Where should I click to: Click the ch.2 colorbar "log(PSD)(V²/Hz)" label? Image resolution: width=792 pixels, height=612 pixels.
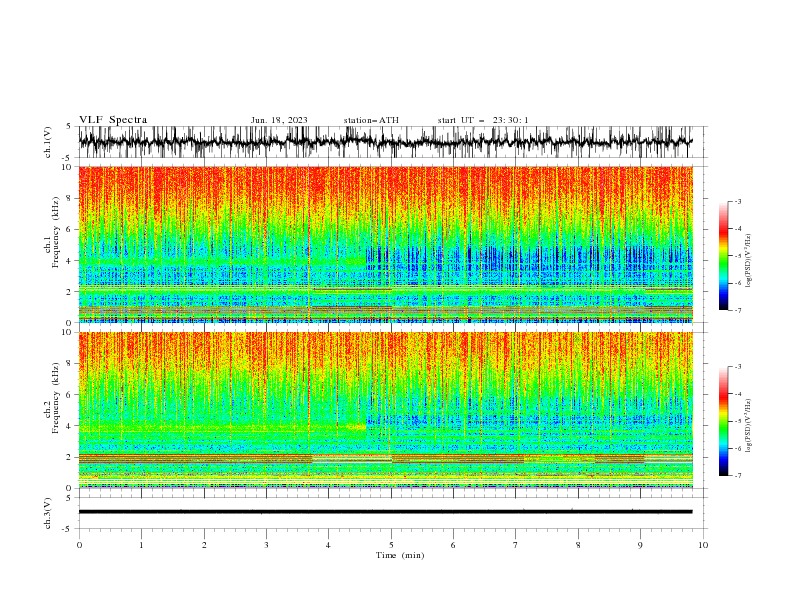click(749, 426)
